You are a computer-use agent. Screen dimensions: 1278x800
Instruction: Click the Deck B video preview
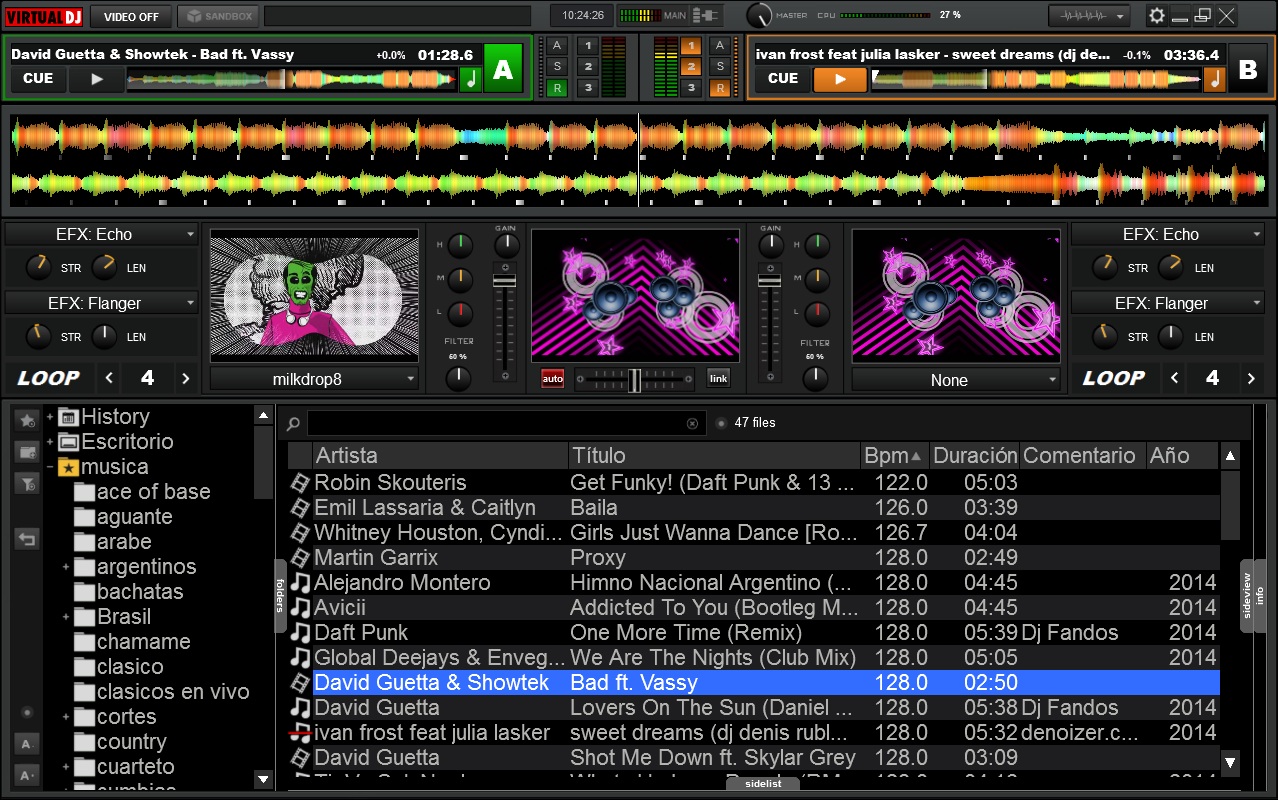[956, 294]
